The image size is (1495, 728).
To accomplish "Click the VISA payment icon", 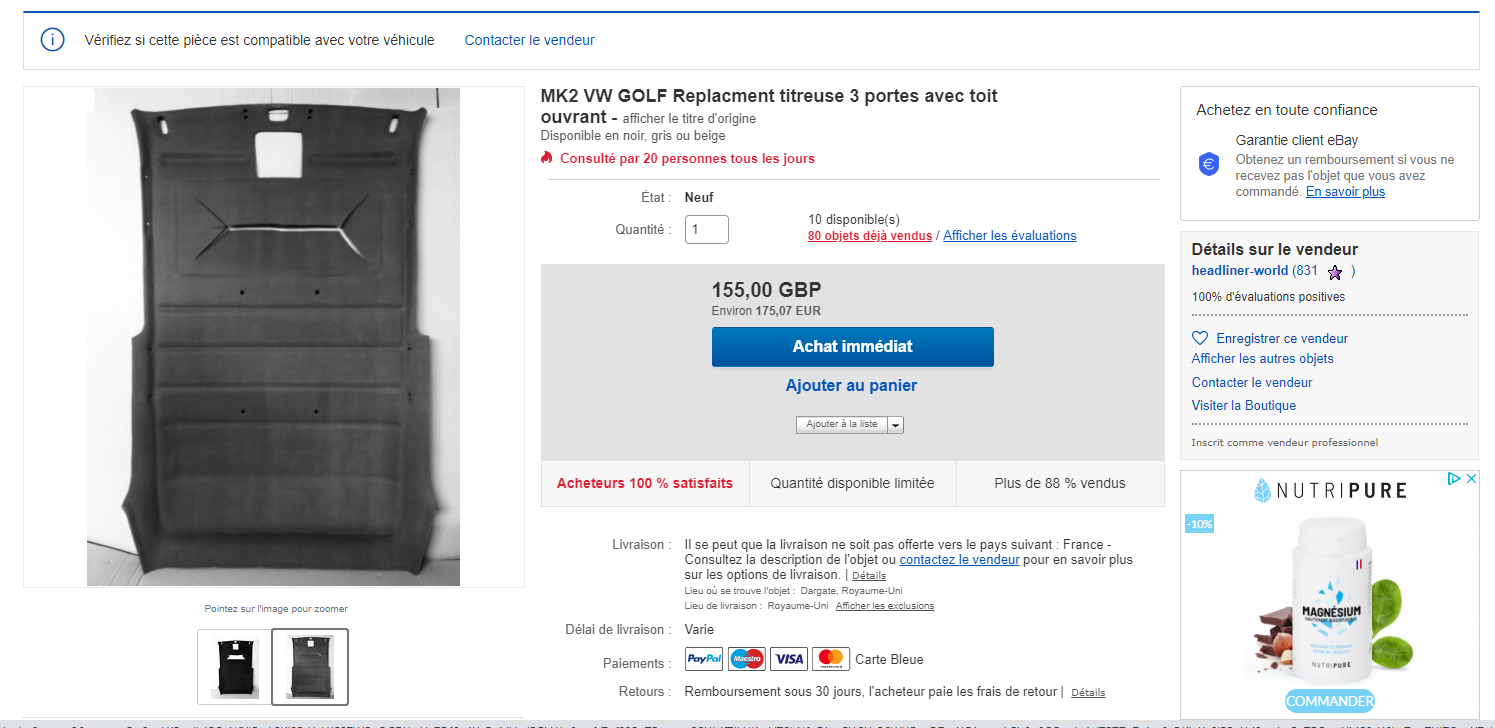I will (x=789, y=659).
